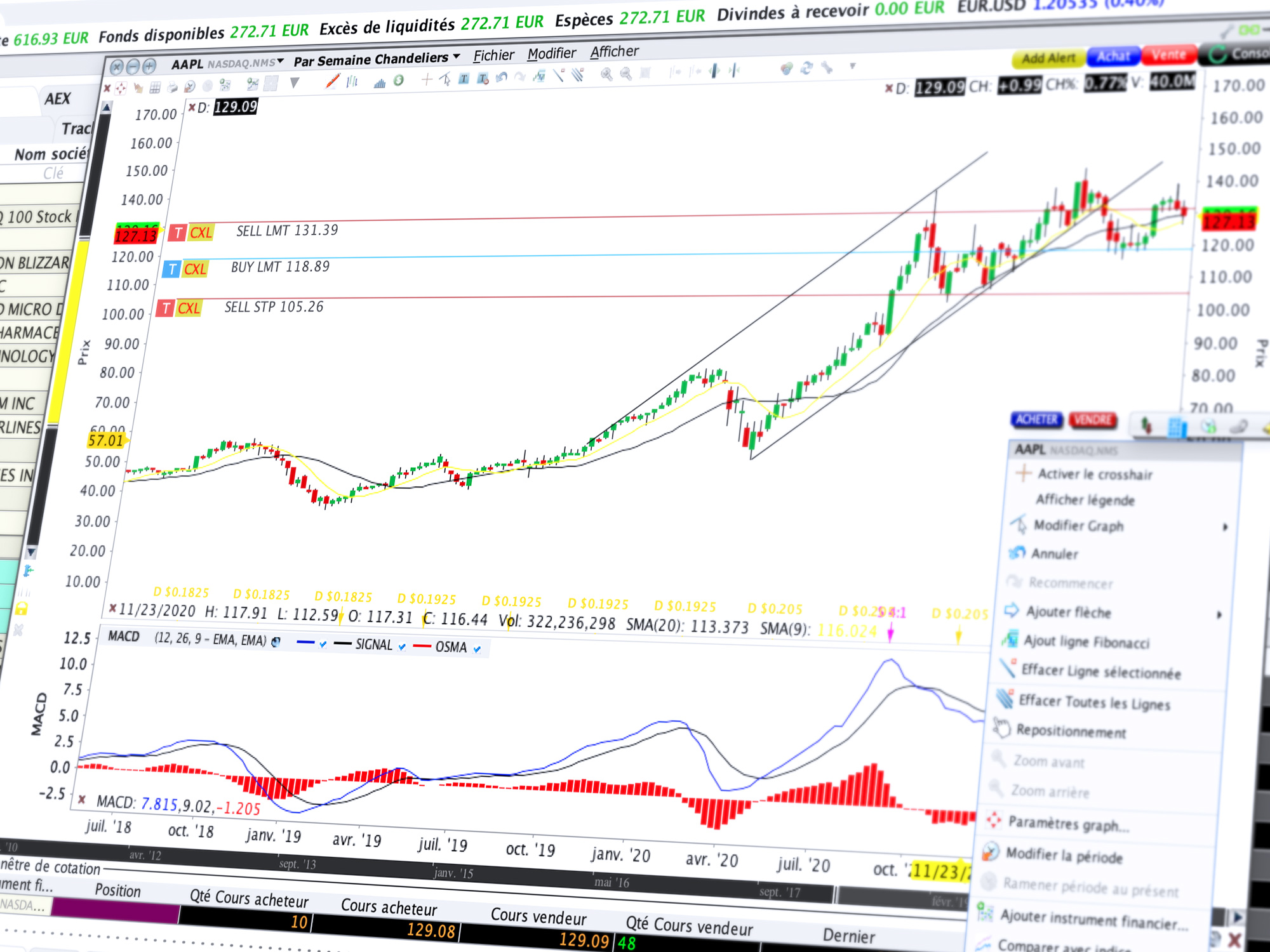Select the red pencil drawing tool
Viewport: 1270px width, 952px height.
tap(333, 81)
